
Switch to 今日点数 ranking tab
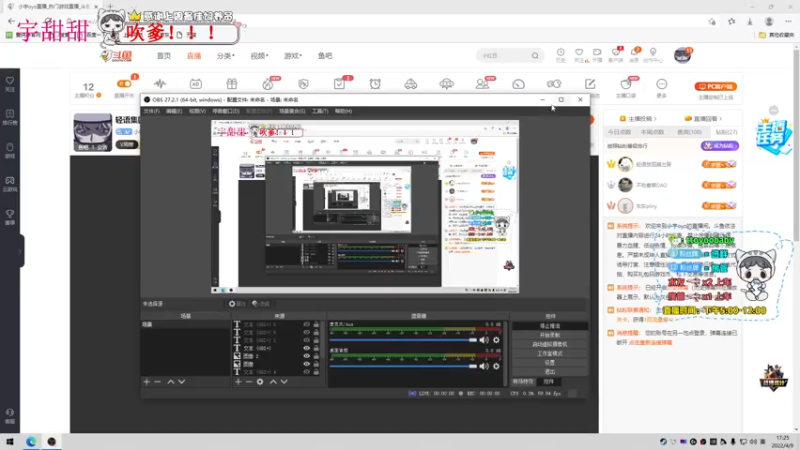pyautogui.click(x=619, y=132)
